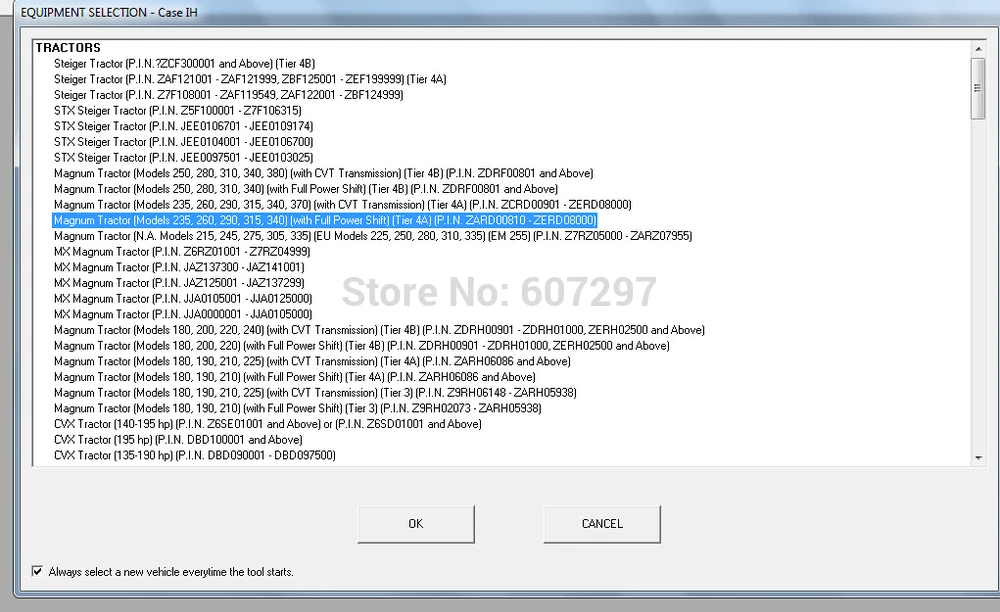Select STX Steiger Tractor Z5F100001 - Z7F106315
Image resolution: width=1000 pixels, height=612 pixels.
click(178, 110)
